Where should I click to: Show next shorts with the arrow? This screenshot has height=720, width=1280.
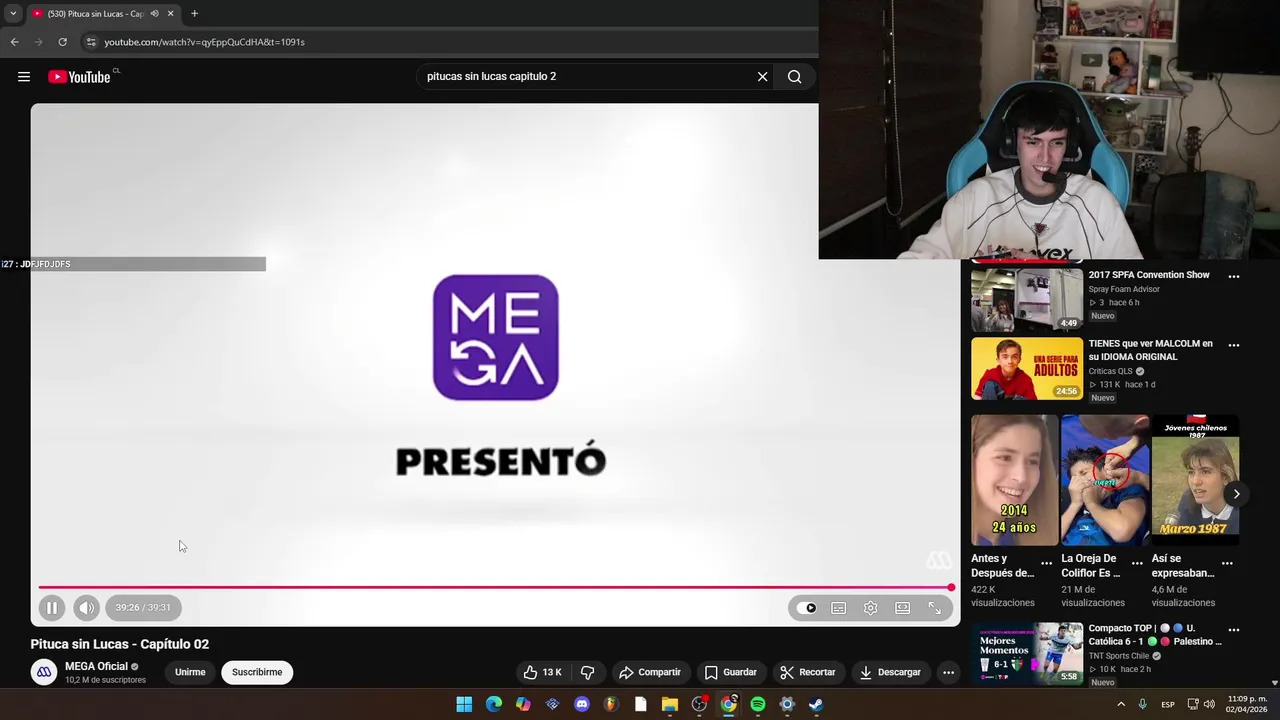(1236, 494)
